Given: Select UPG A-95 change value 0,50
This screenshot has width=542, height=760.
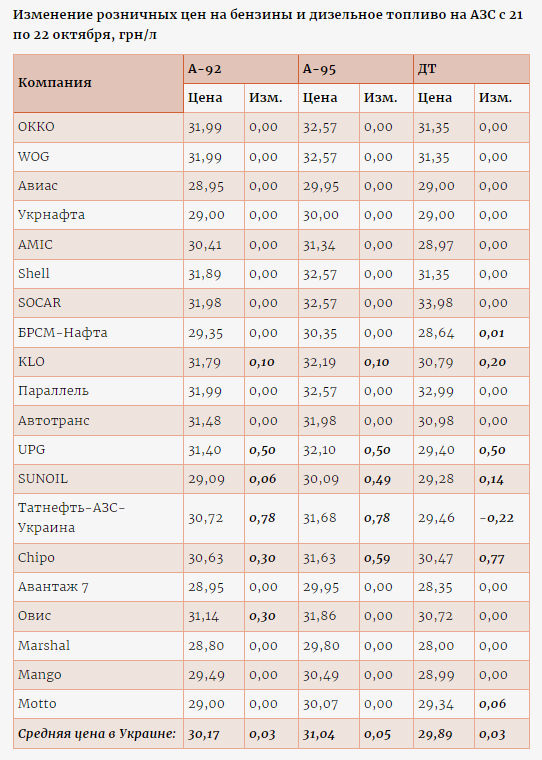Looking at the screenshot, I should pos(377,450).
